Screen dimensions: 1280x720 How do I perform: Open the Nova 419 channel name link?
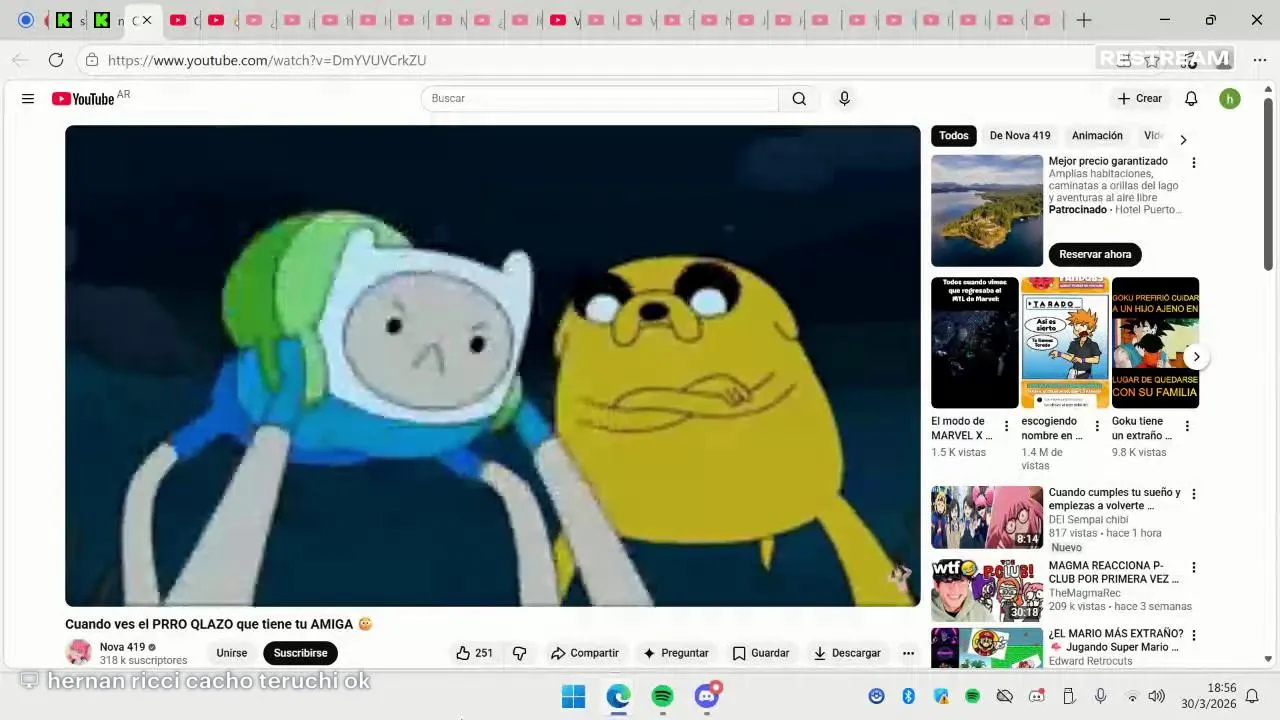pyautogui.click(x=122, y=647)
